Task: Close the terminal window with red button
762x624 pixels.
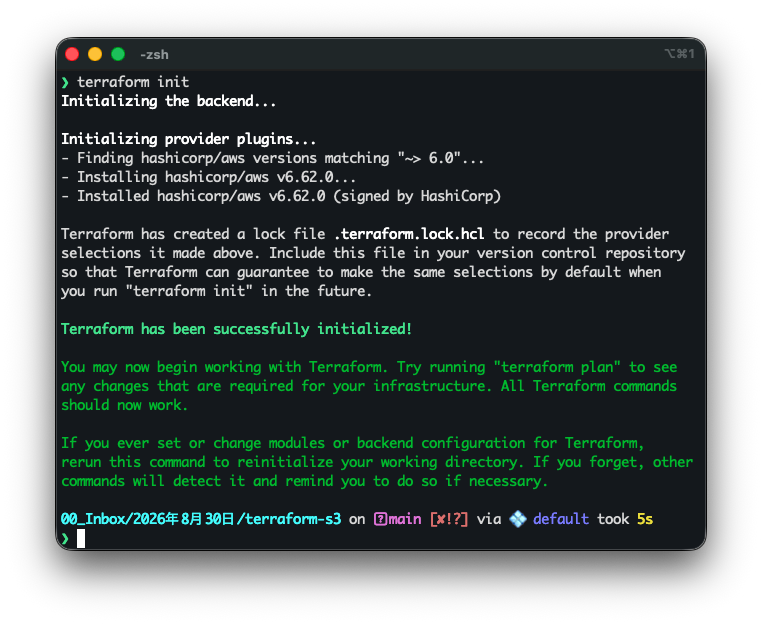Action: [72, 54]
